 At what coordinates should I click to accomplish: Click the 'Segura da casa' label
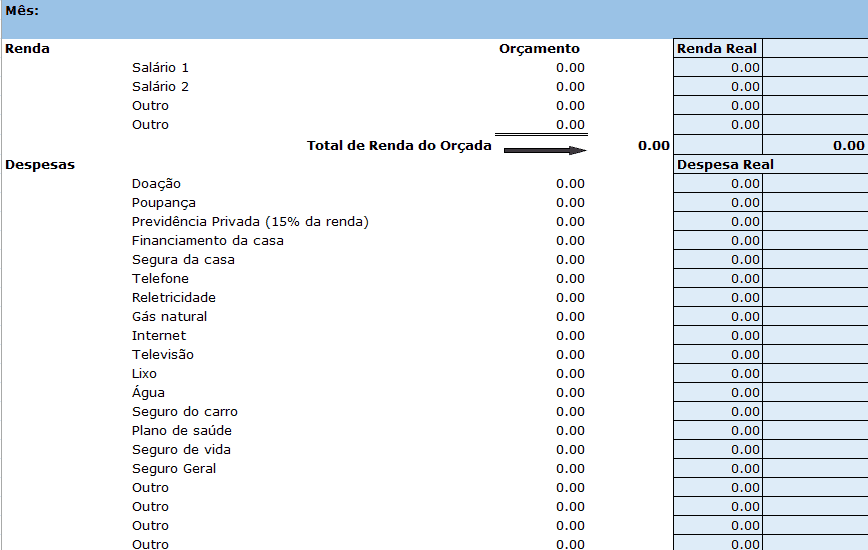[x=183, y=260]
